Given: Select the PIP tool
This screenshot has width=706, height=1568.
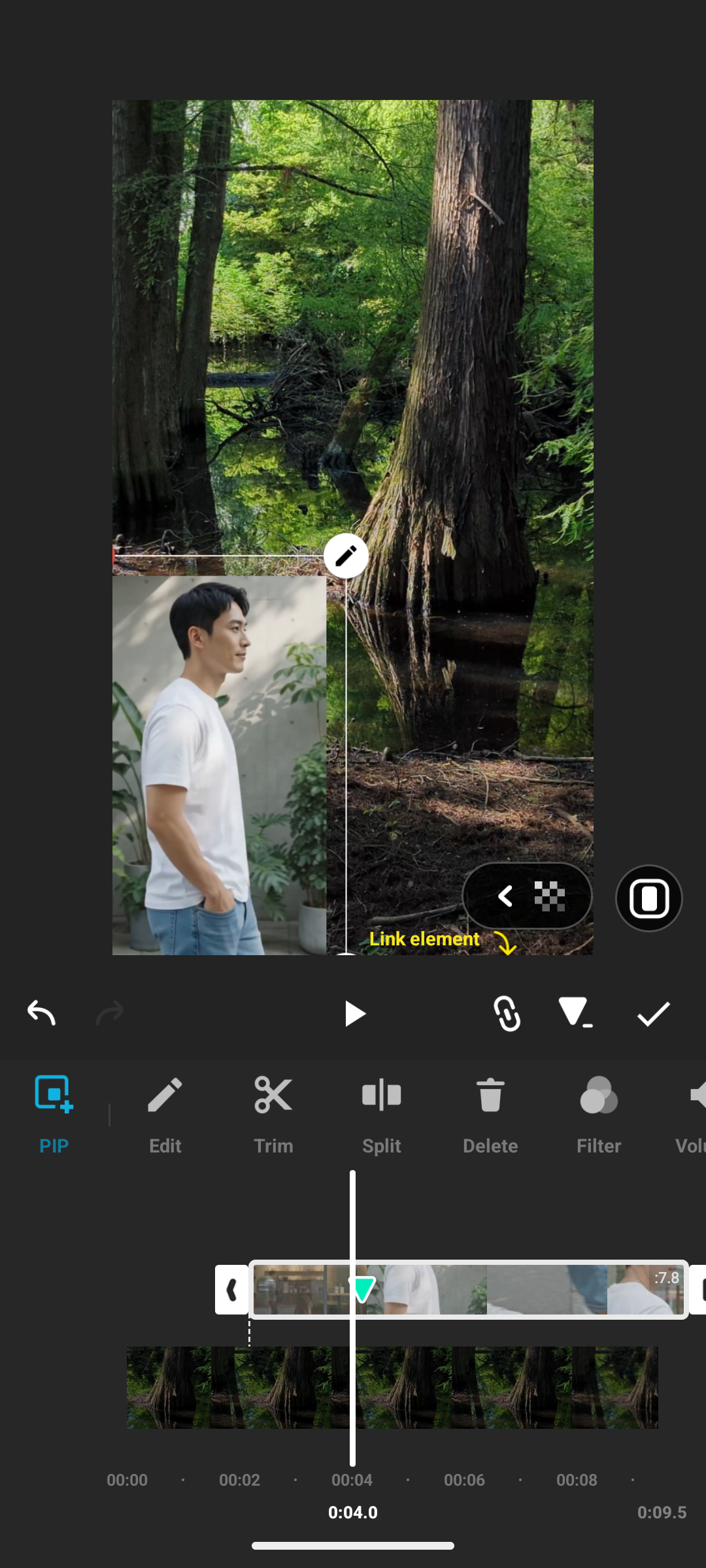Looking at the screenshot, I should point(54,1115).
